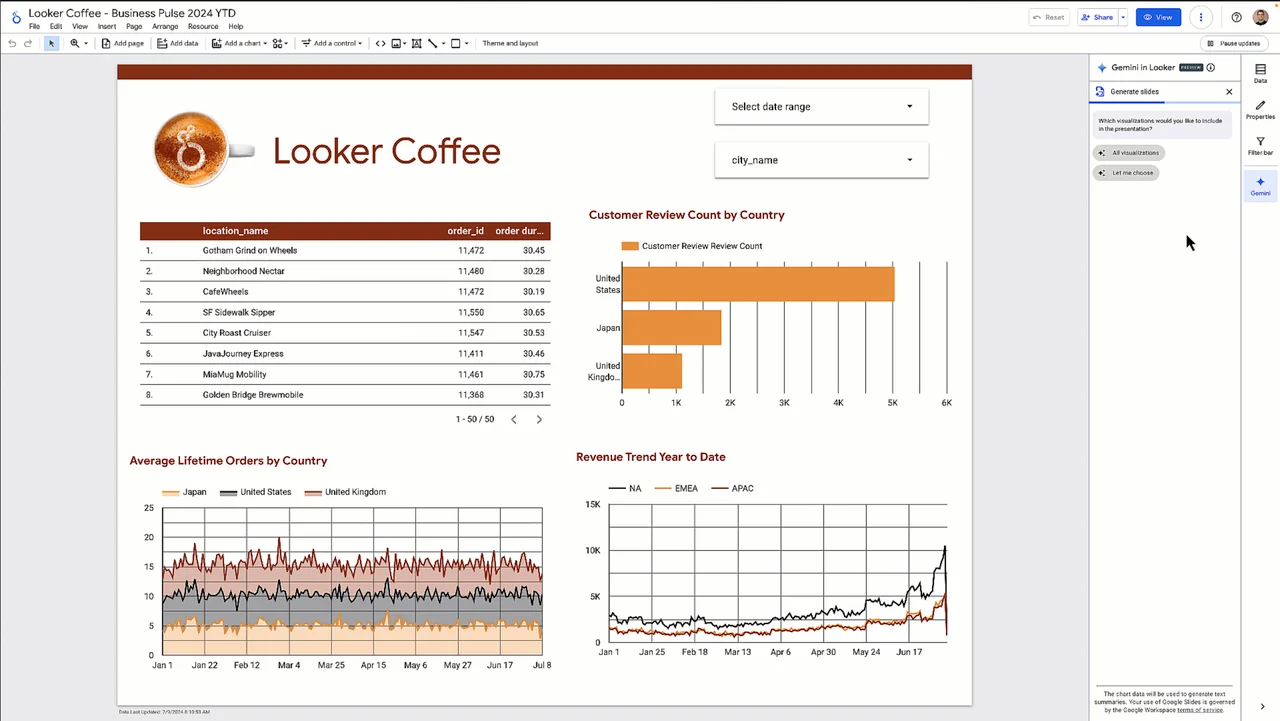Select the shape rectangle tool
Viewport: 1280px width, 721px height.
(456, 44)
